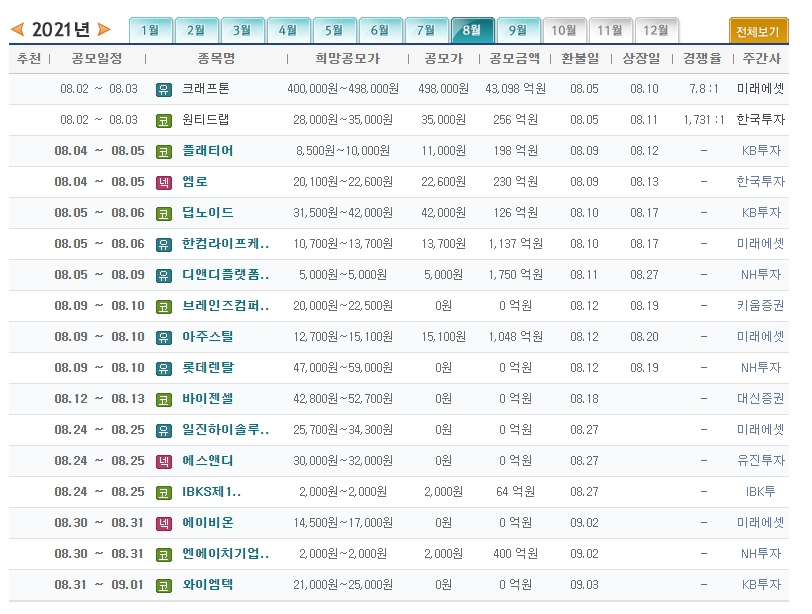Click the 희망공모가 column header
This screenshot has width=812, height=614.
click(347, 59)
